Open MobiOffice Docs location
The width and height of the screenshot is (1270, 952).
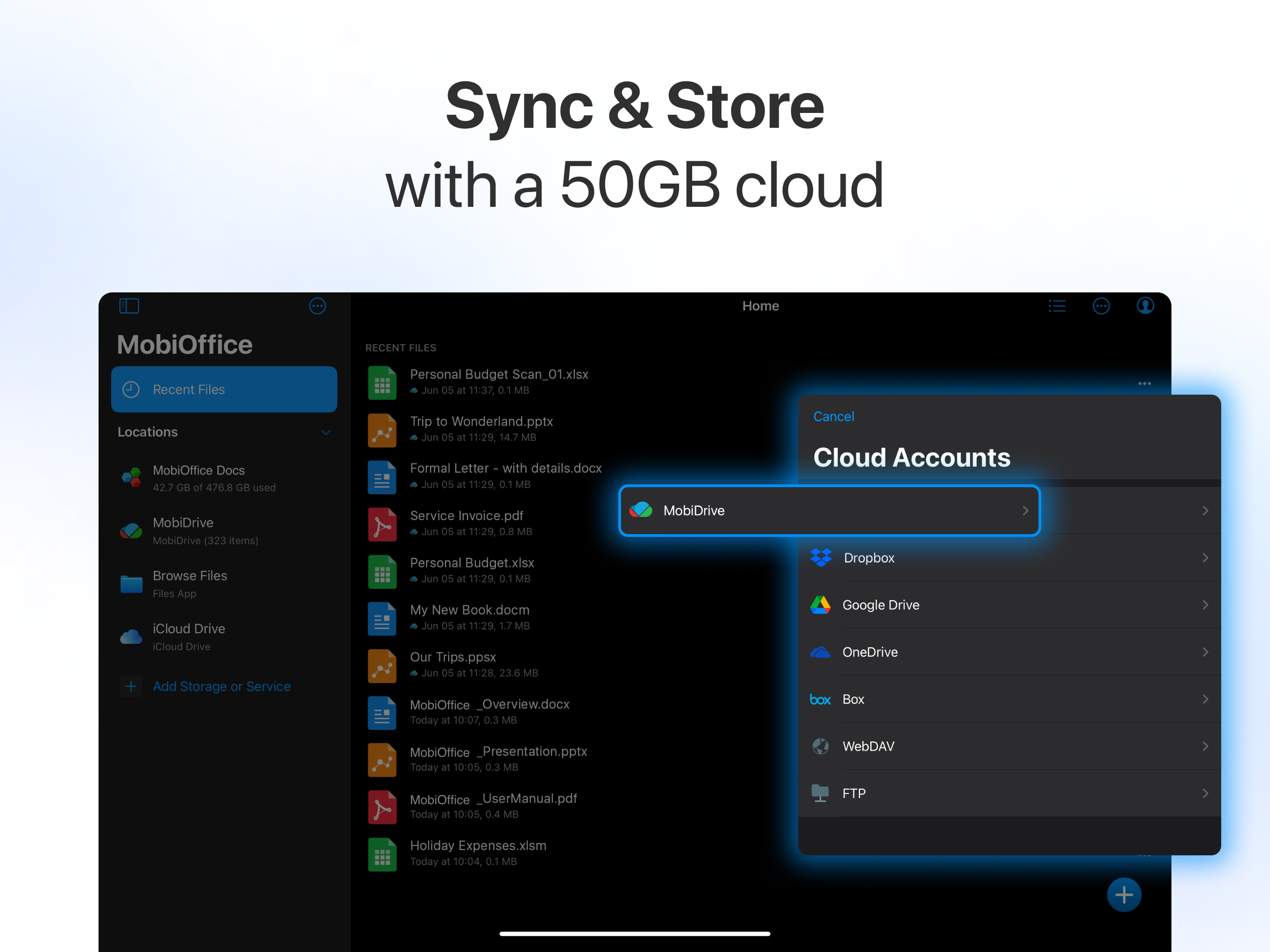(224, 478)
